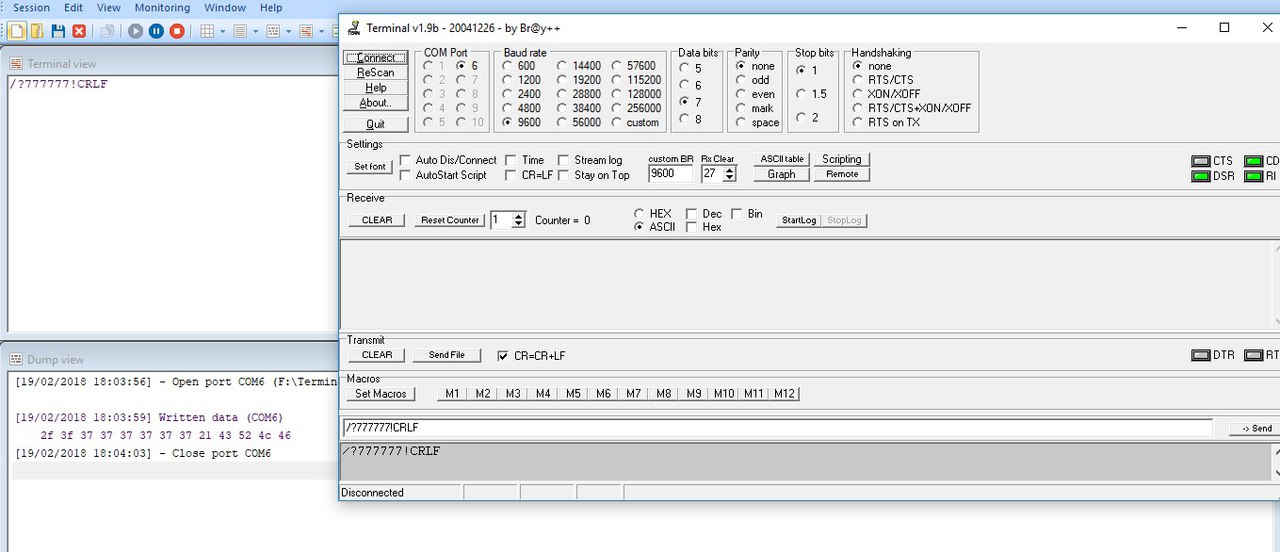
Task: Increase the Rx Clear stepper value
Action: 729,169
